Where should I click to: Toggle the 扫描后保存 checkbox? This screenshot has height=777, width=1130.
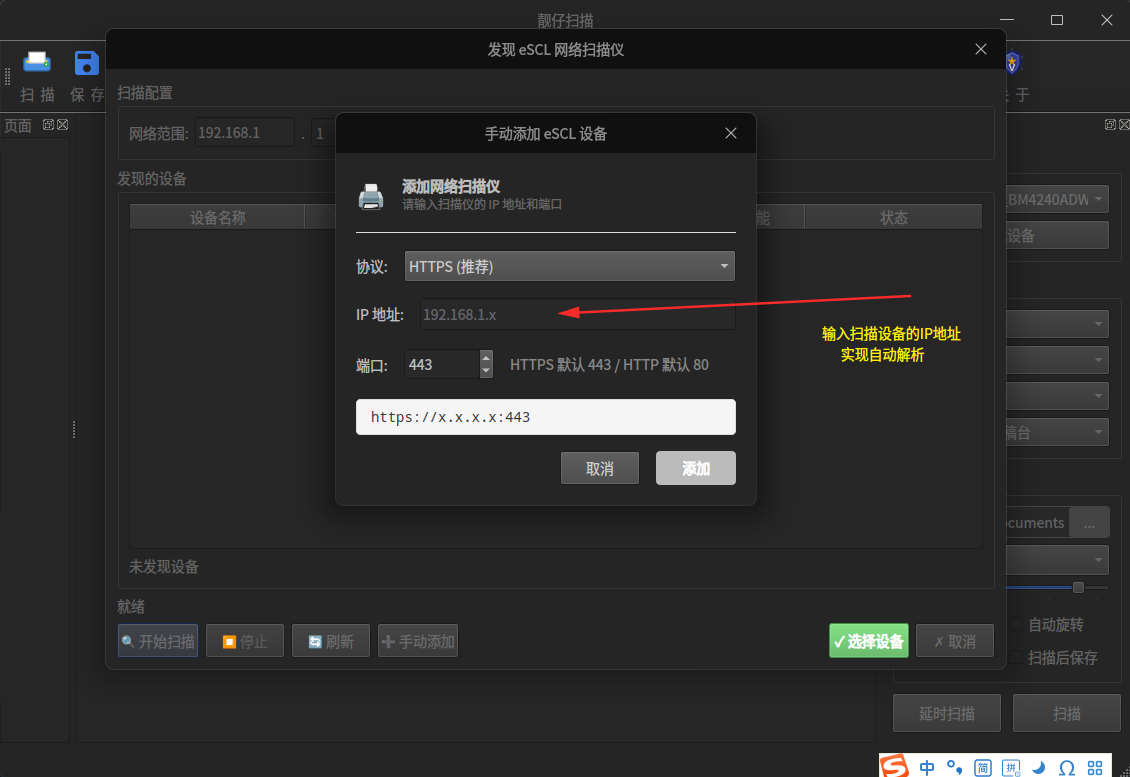pos(1015,657)
